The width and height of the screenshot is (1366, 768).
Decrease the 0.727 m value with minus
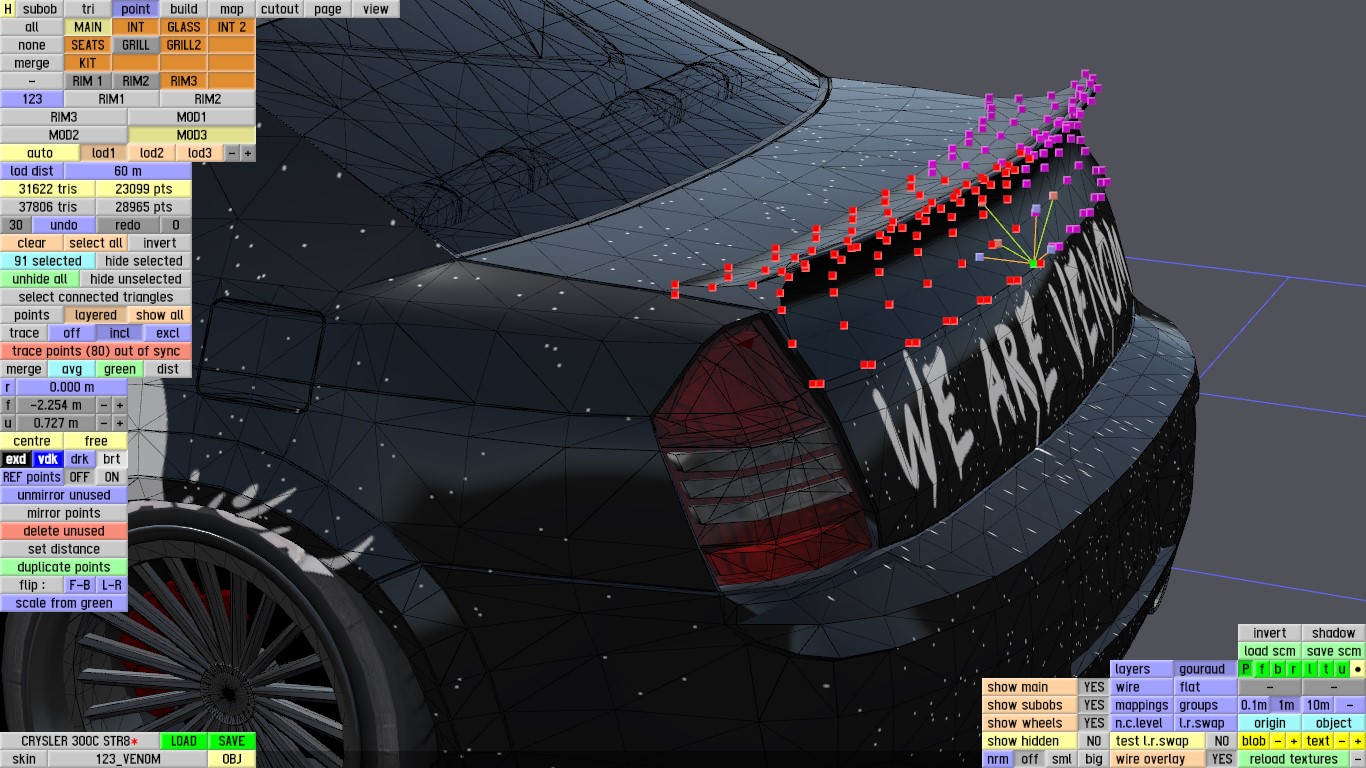[104, 423]
